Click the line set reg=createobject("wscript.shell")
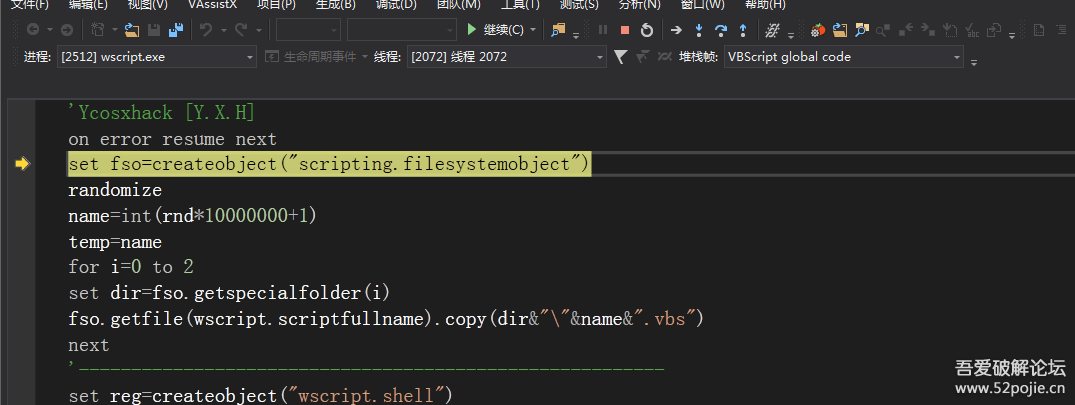Viewport: 1075px width, 405px height. 261,395
